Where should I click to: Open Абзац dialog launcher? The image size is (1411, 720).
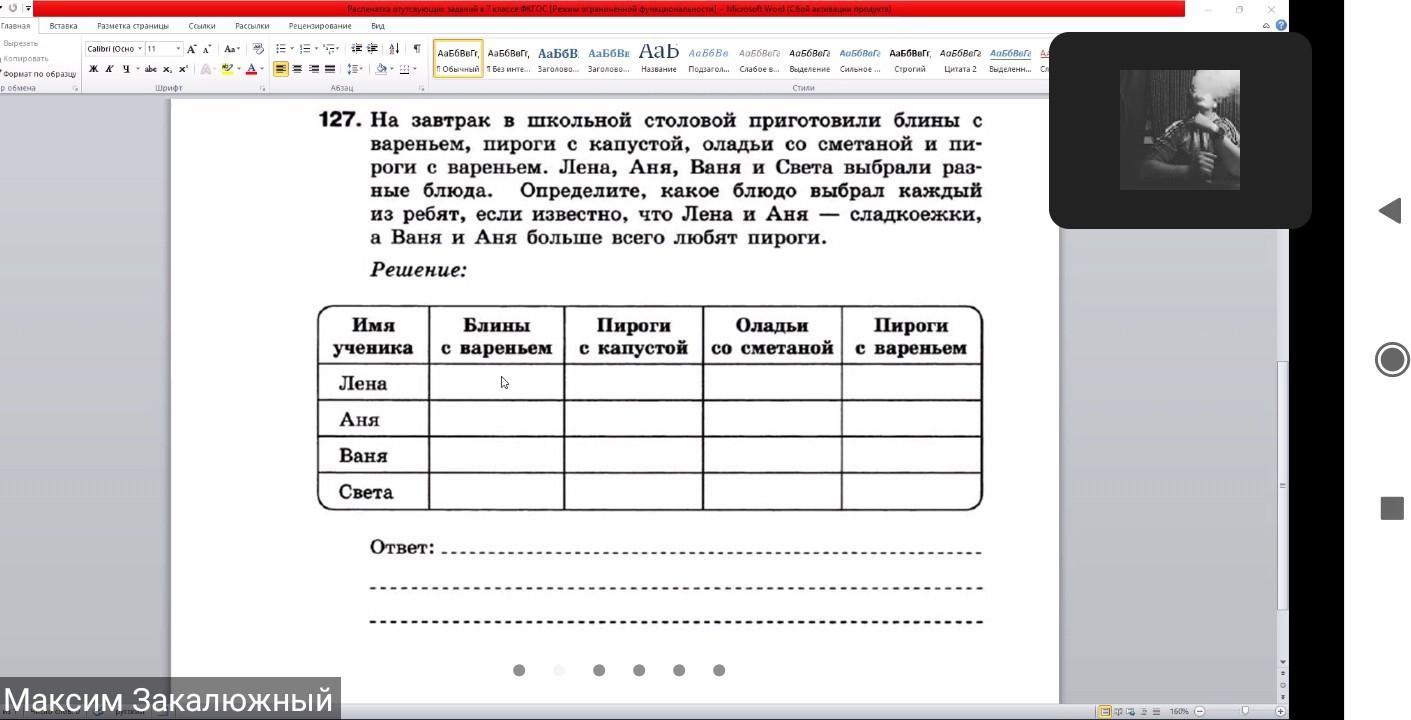coord(421,89)
